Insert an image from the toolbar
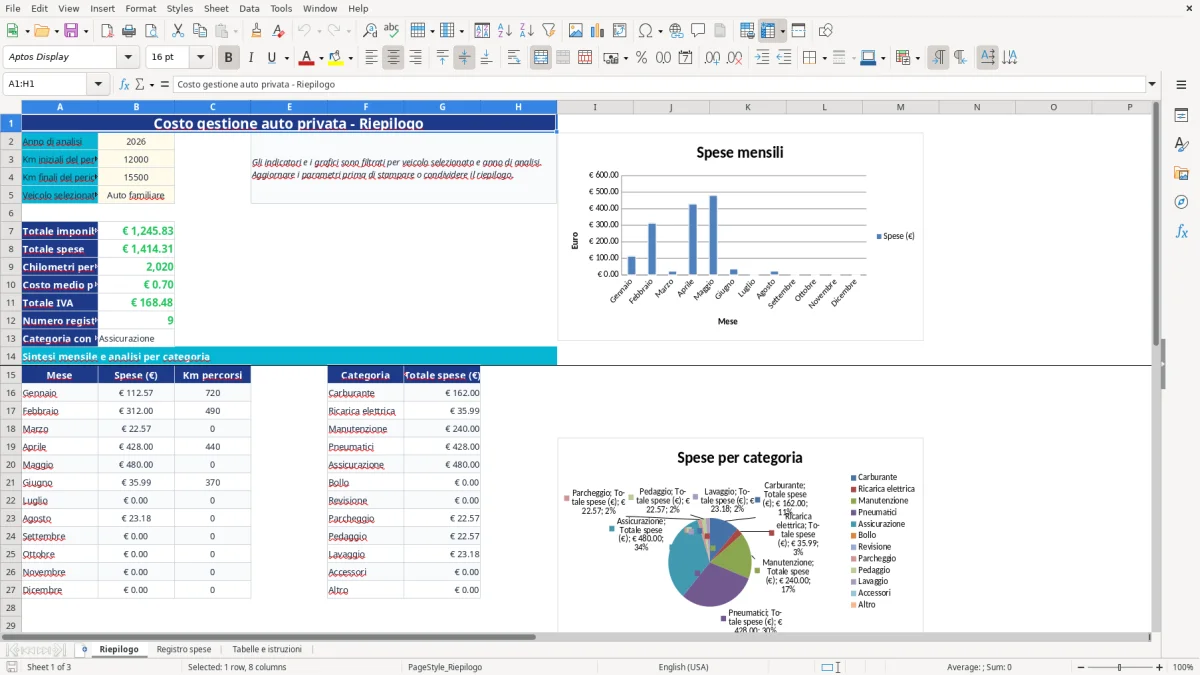The image size is (1200, 675). 576,31
